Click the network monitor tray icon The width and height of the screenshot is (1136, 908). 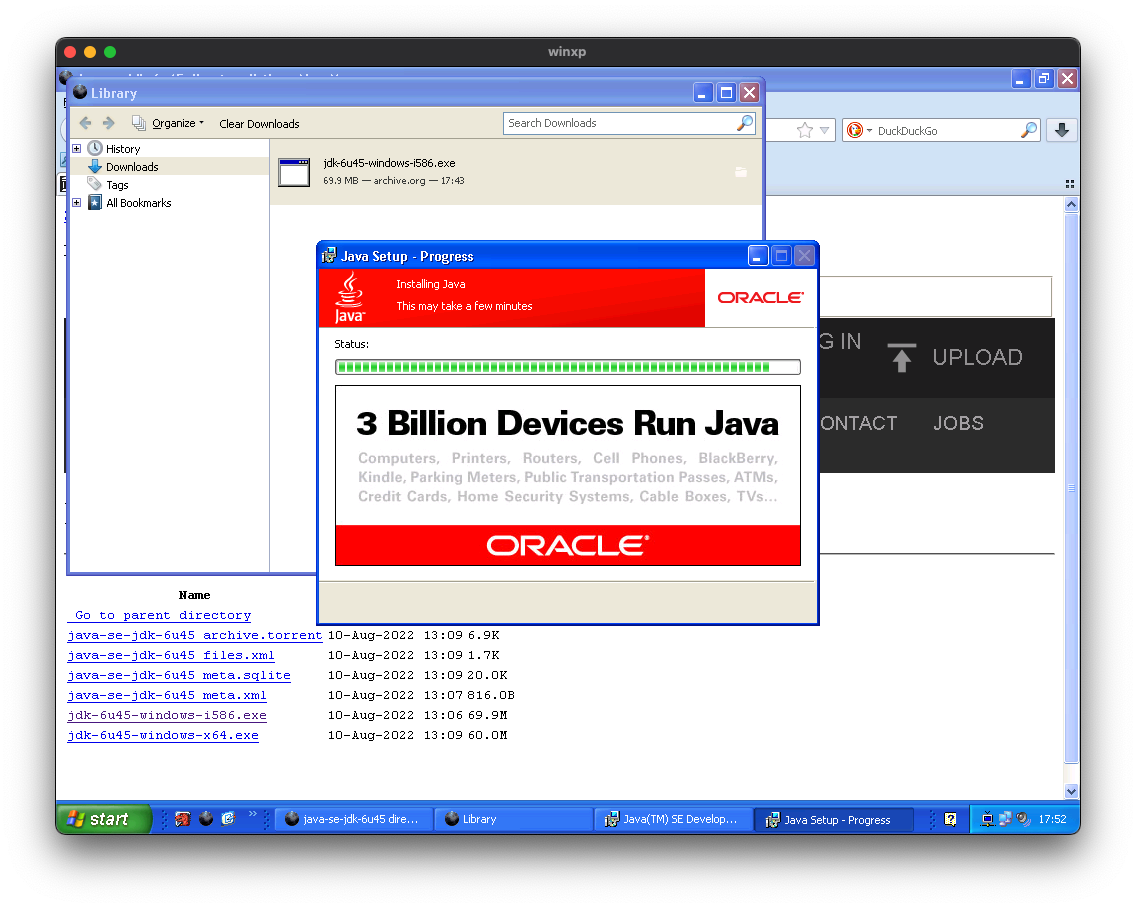(x=987, y=820)
